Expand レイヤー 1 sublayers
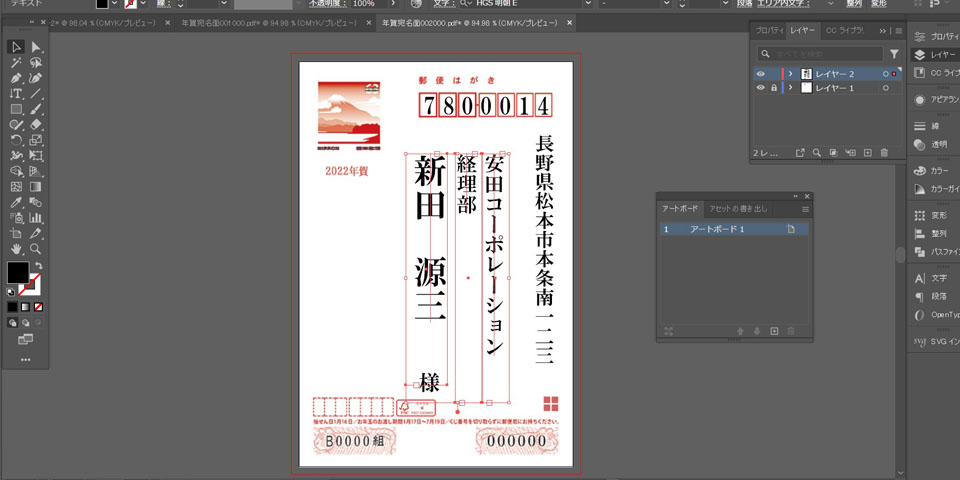960x480 pixels. [x=790, y=89]
